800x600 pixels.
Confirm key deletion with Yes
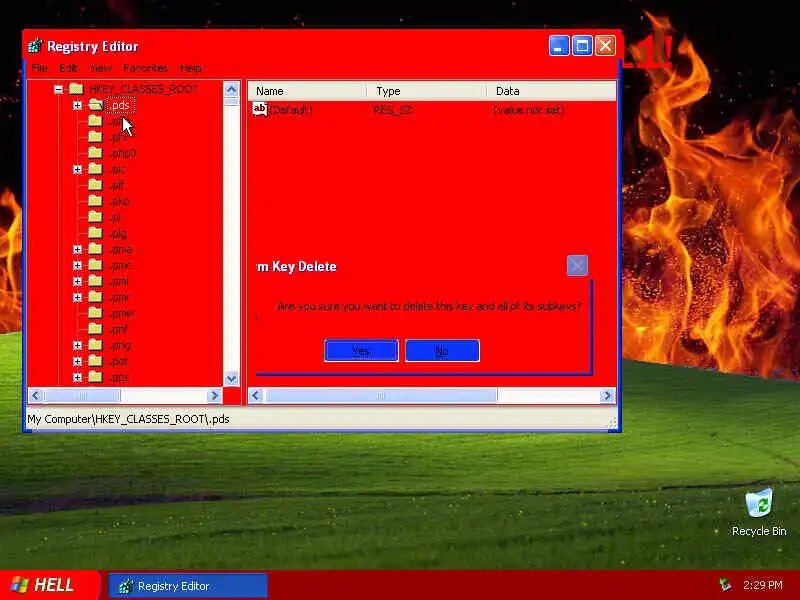pyautogui.click(x=361, y=351)
